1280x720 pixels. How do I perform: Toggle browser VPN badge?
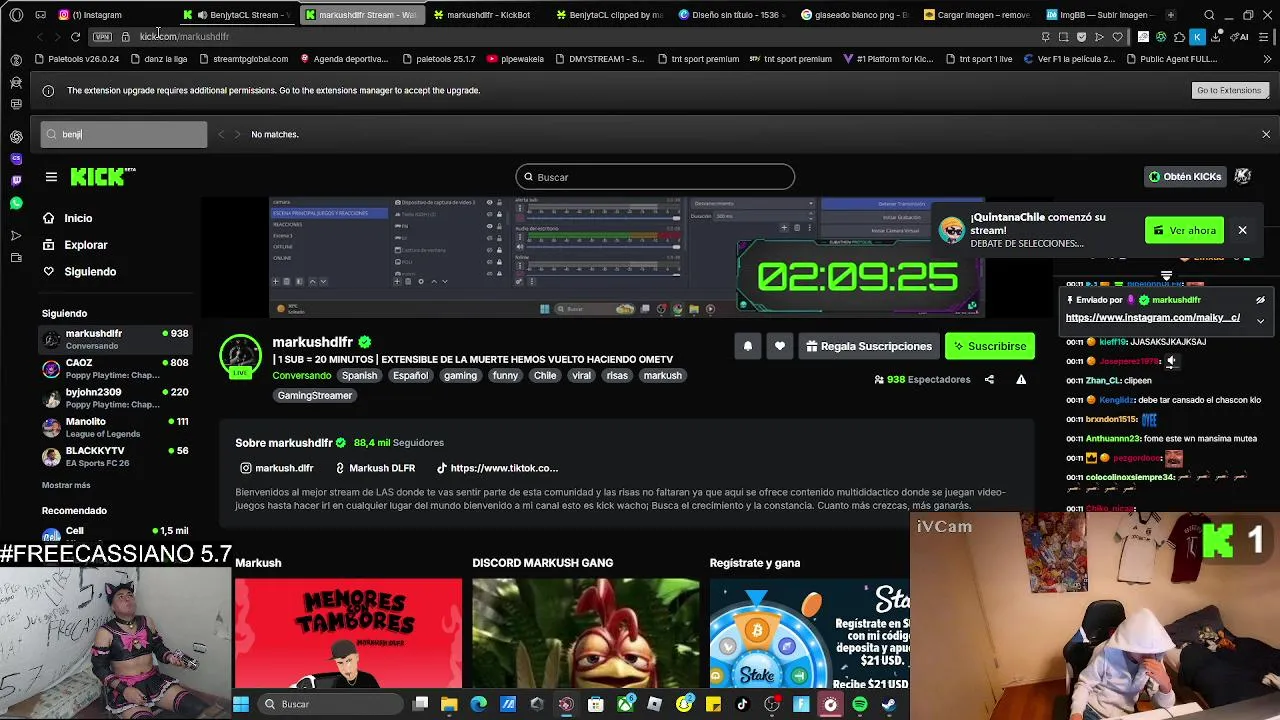102,37
